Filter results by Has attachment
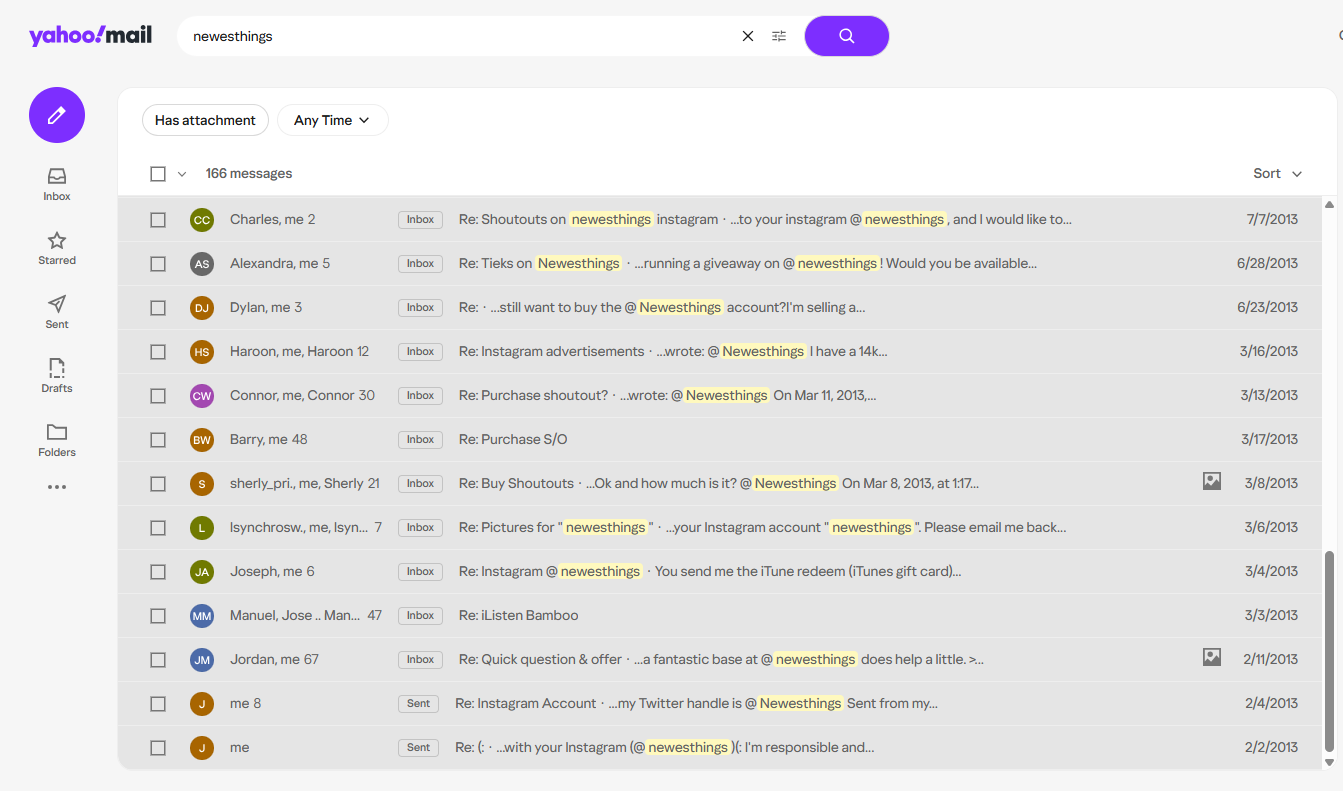 pos(206,120)
